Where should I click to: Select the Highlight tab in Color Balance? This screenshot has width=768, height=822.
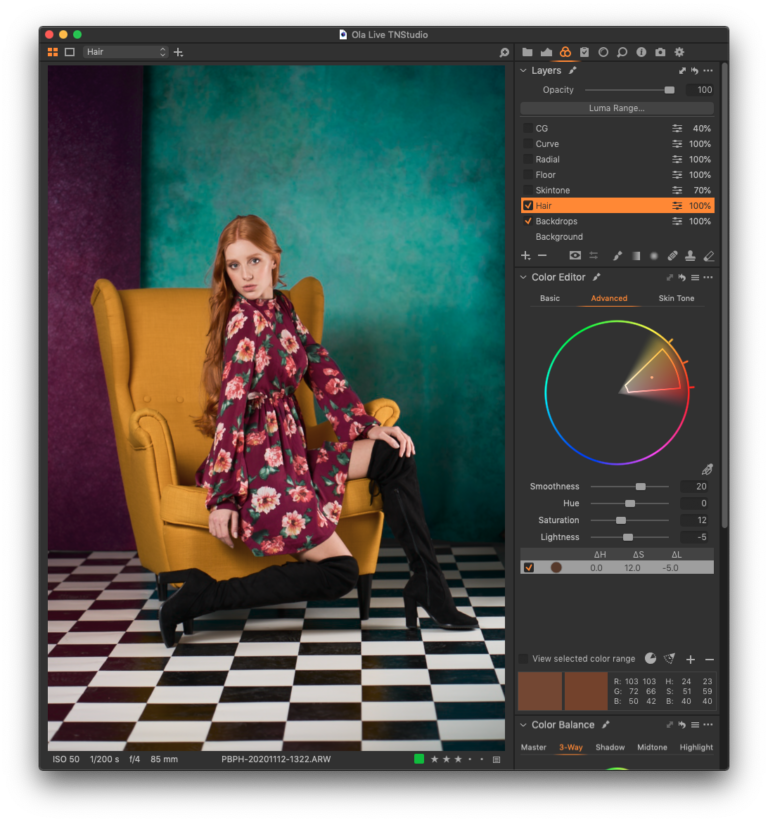click(x=696, y=747)
